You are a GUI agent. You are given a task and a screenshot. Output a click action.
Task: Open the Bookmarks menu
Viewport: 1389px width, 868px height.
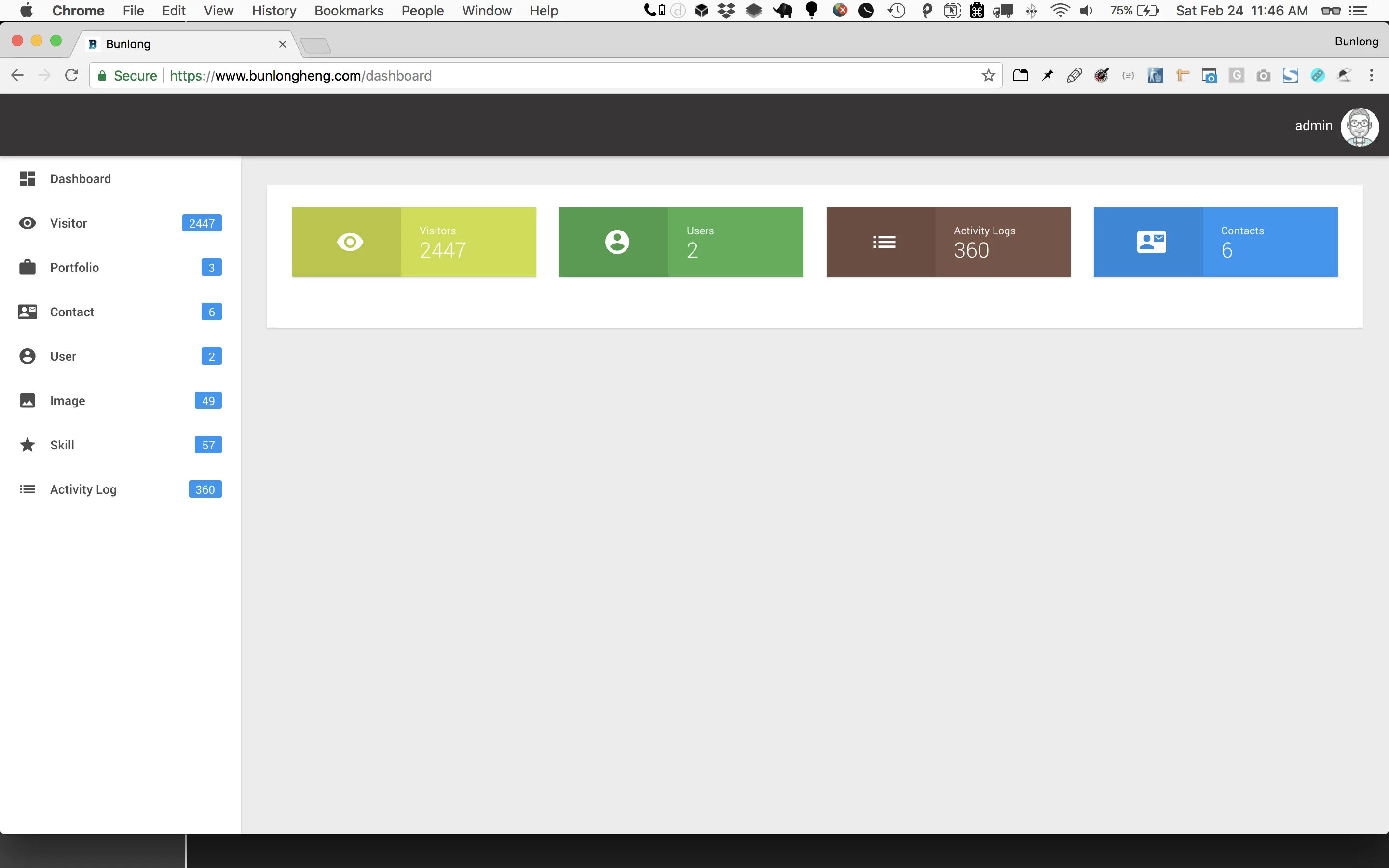(x=348, y=10)
